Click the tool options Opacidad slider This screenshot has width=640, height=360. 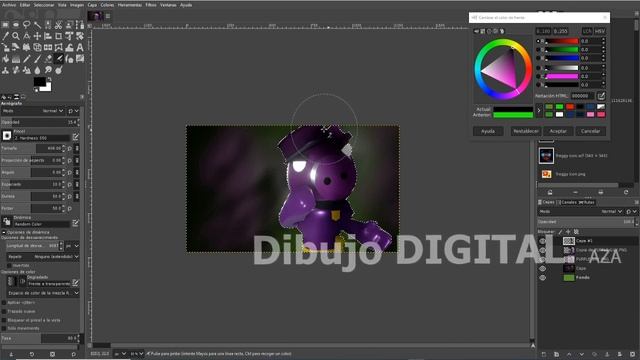pos(40,122)
